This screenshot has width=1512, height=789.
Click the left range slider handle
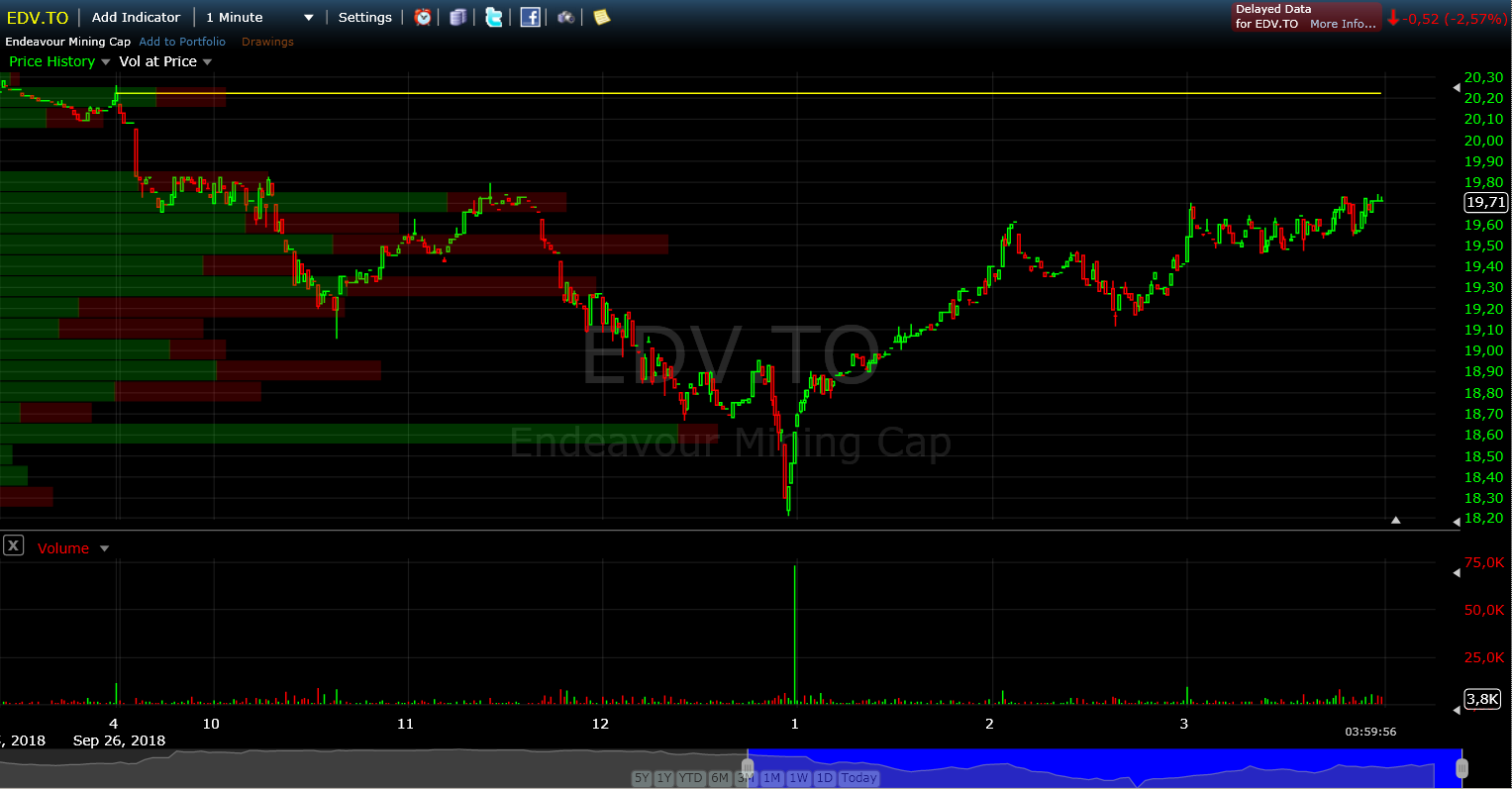pos(748,767)
